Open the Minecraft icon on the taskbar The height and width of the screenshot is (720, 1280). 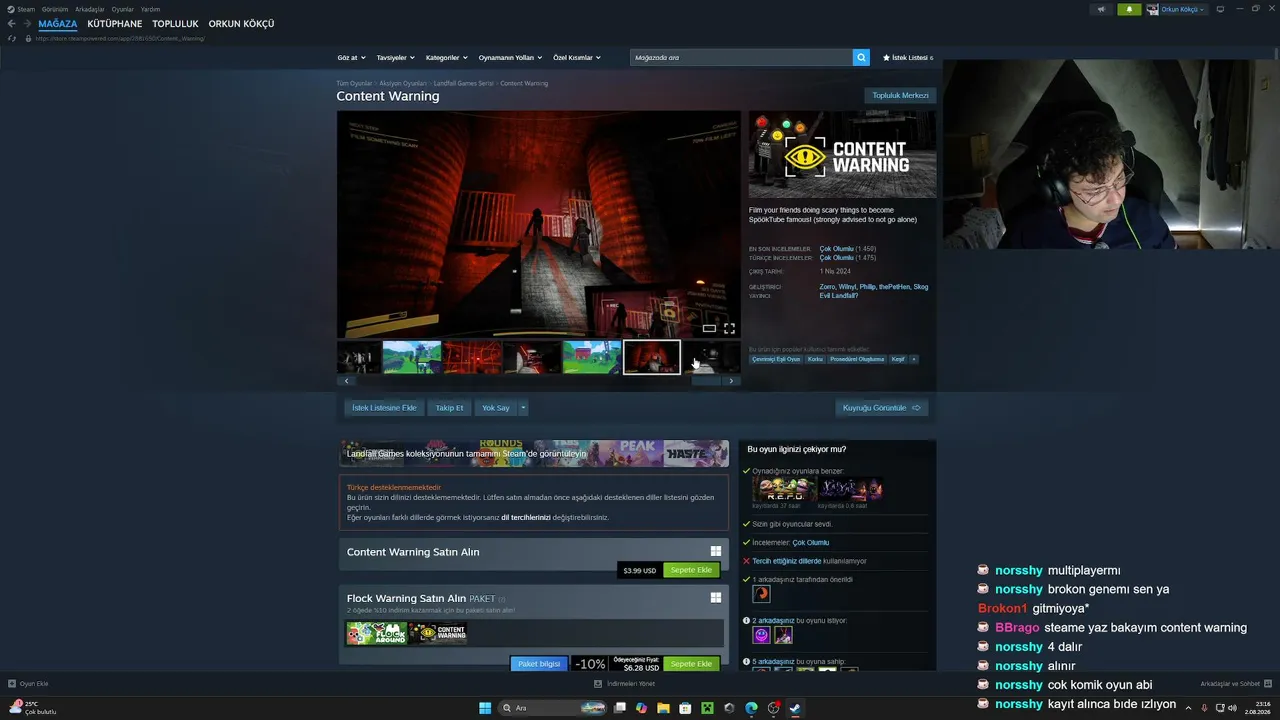pyautogui.click(x=707, y=708)
